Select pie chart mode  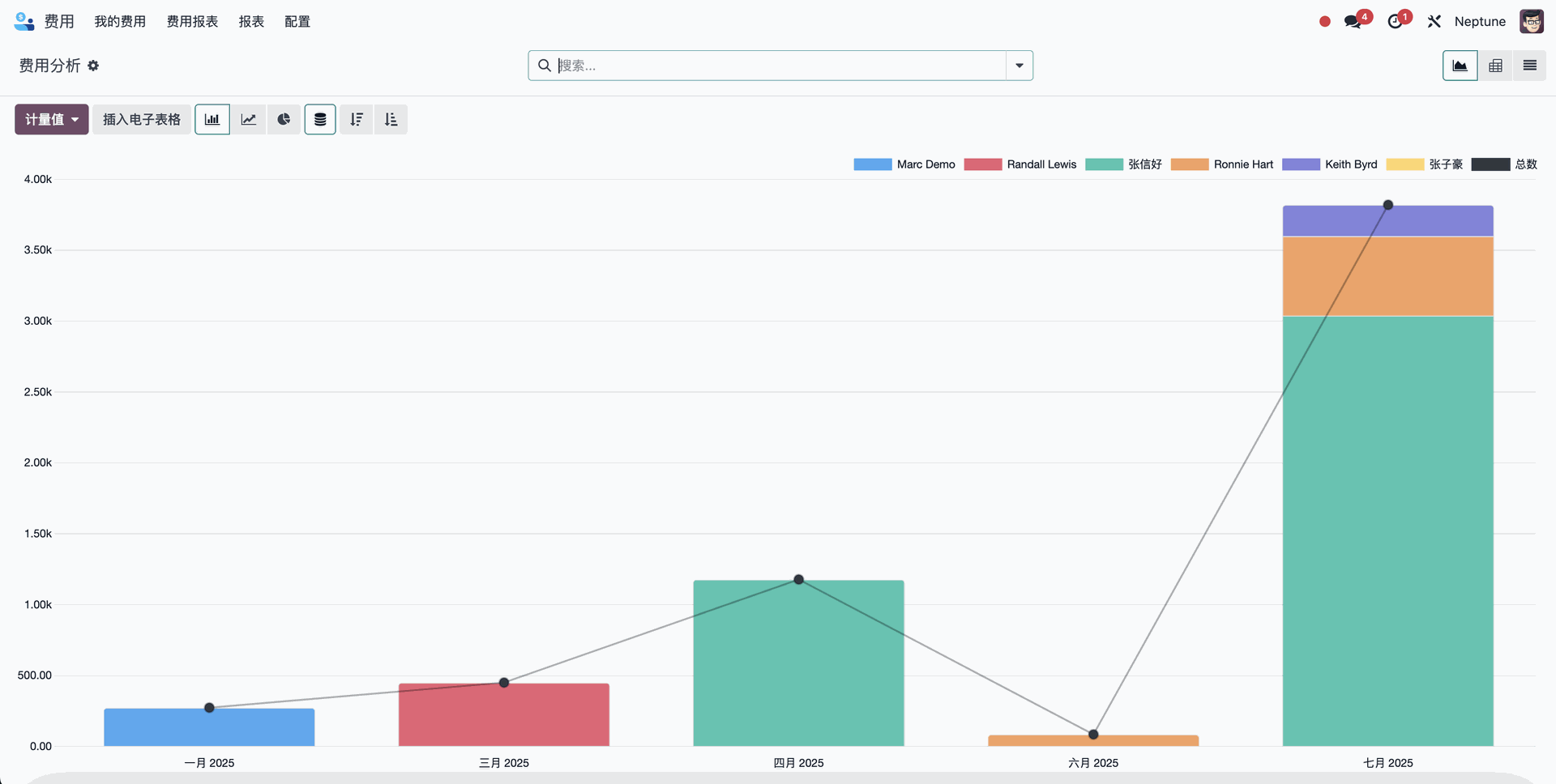[284, 119]
